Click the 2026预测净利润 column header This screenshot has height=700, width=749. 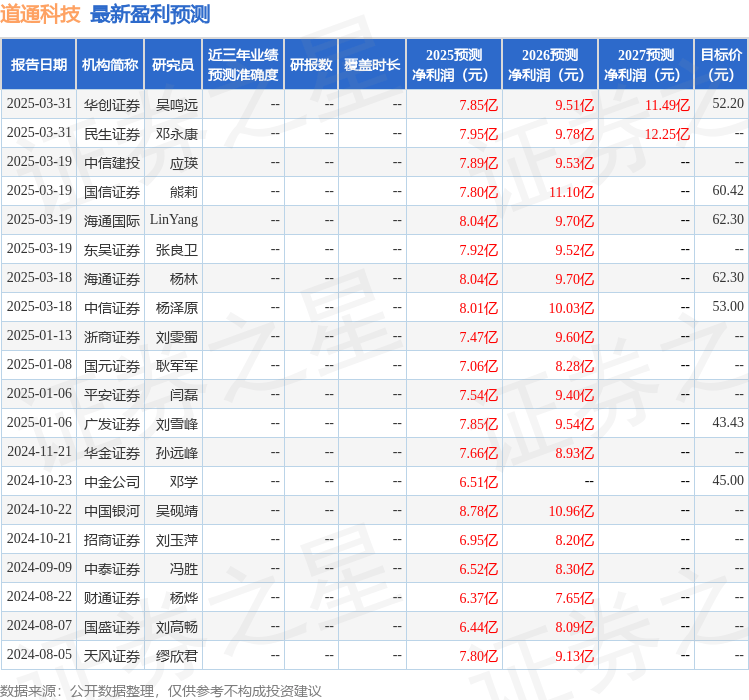(x=550, y=65)
